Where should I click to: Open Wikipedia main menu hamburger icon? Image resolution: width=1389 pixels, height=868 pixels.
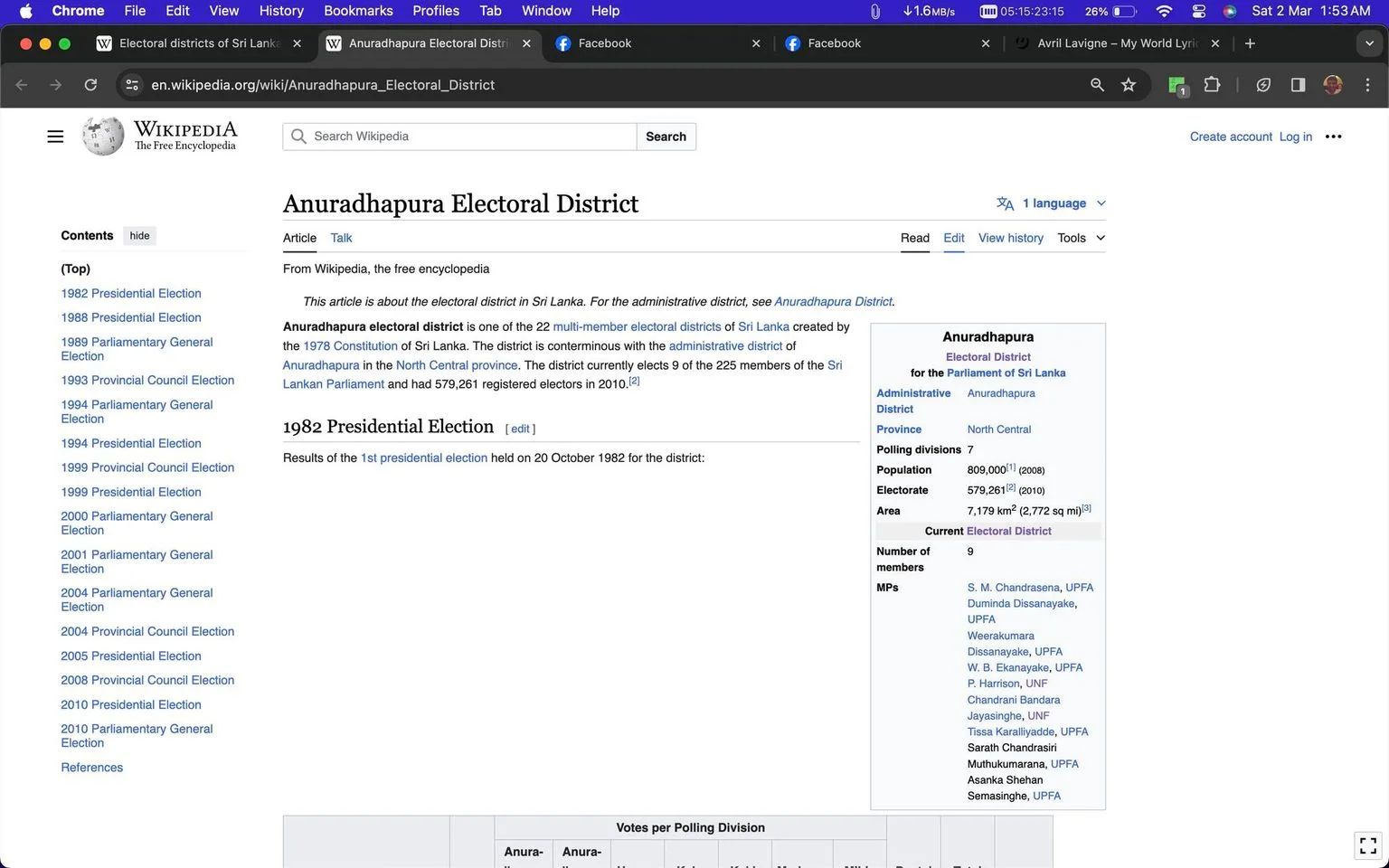[55, 137]
